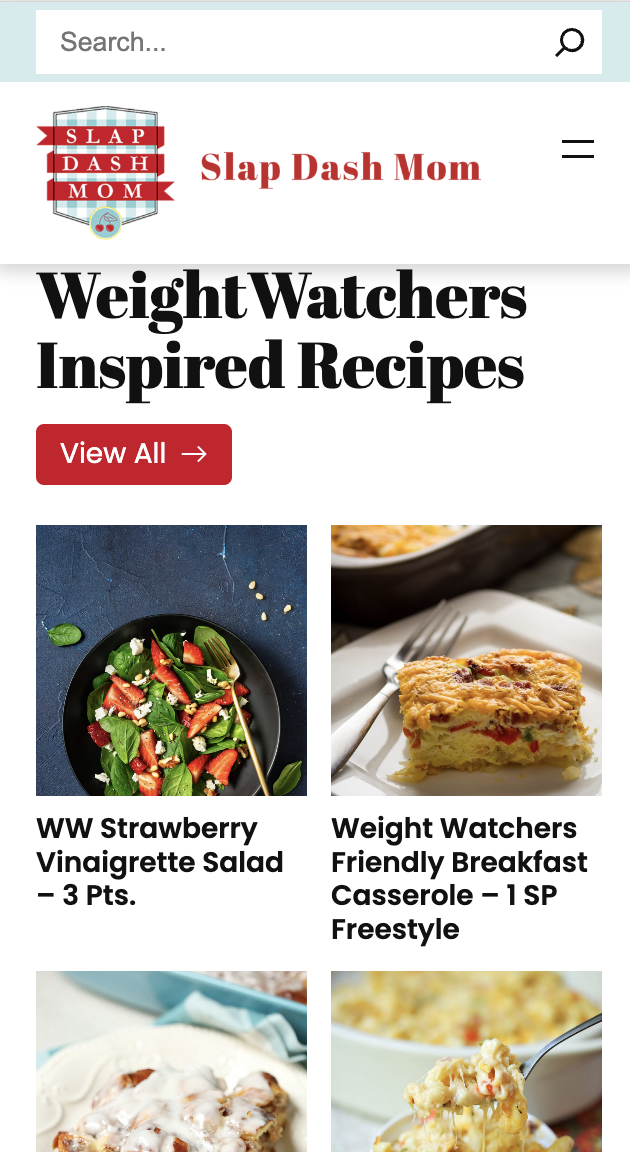Viewport: 630px width, 1152px height.
Task: Open the hamburger navigation menu
Action: [578, 148]
